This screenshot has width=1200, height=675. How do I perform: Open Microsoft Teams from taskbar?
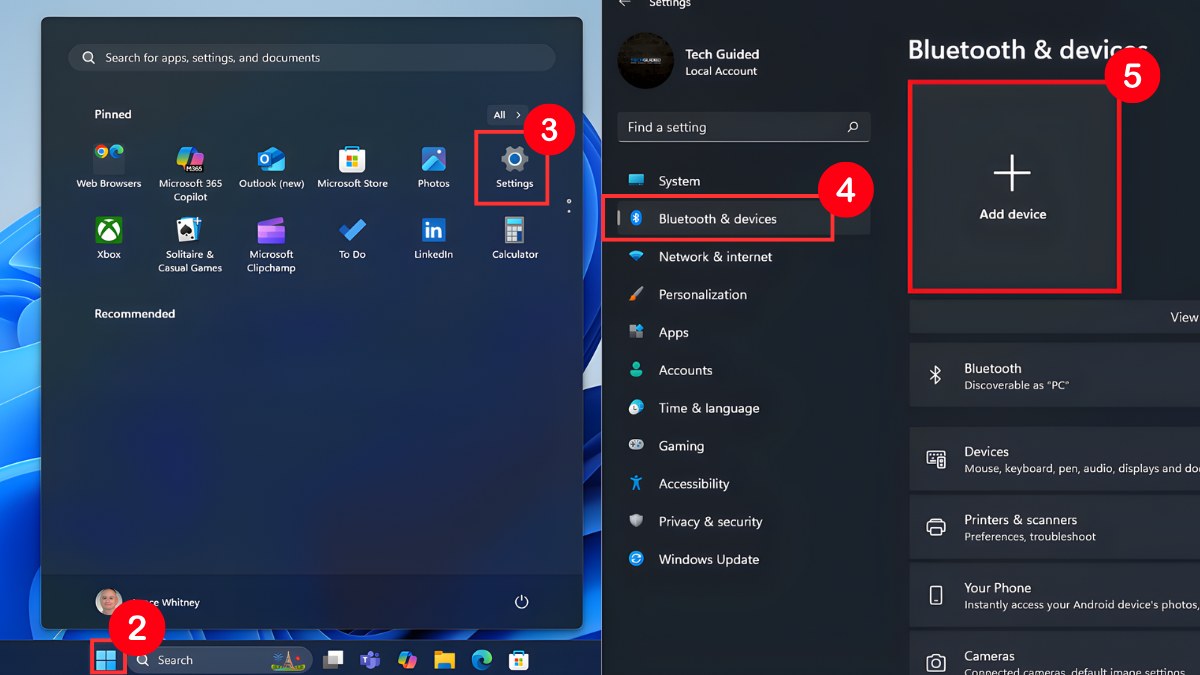point(370,660)
